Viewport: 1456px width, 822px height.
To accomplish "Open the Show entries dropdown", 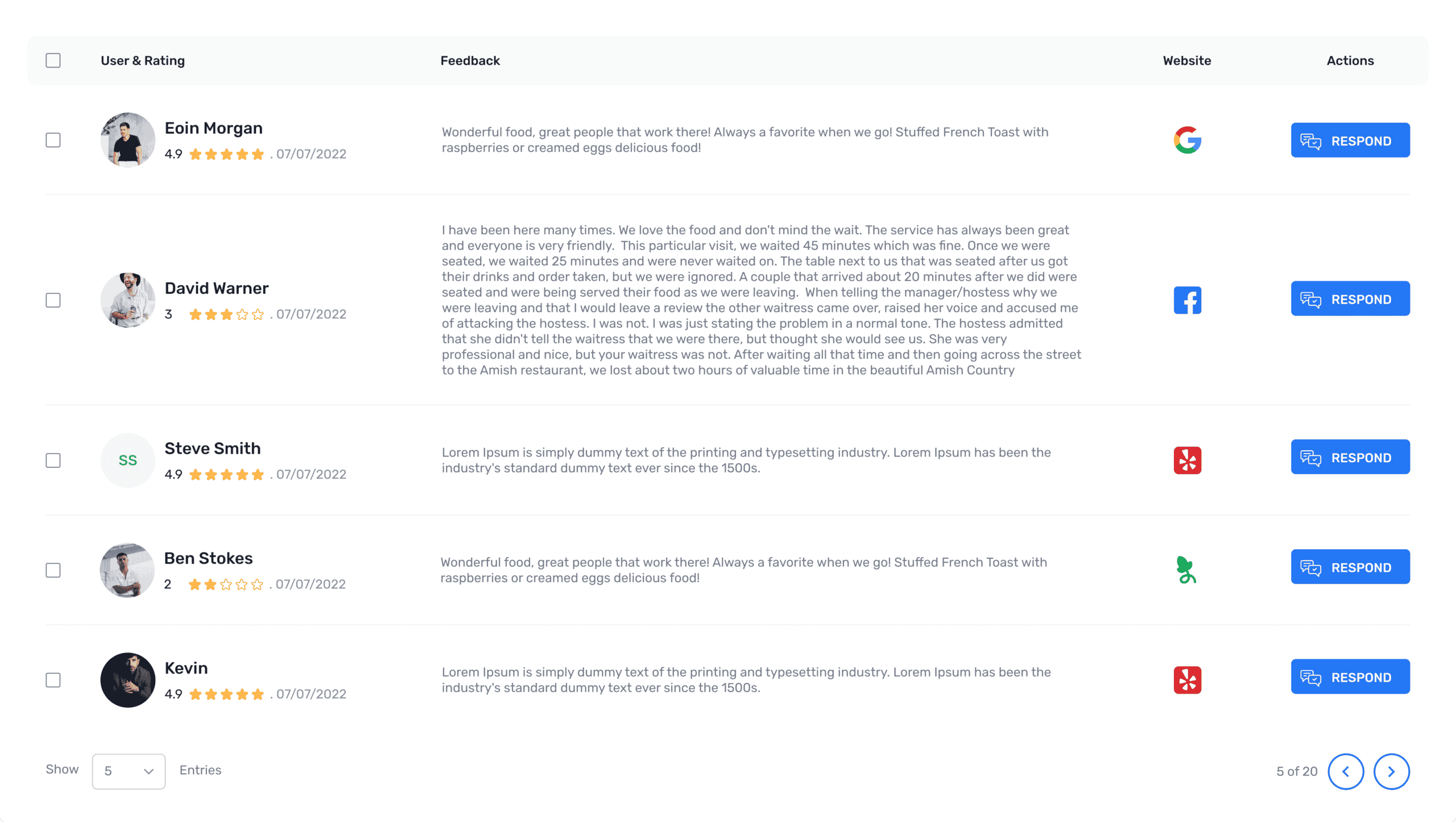I will pos(128,771).
